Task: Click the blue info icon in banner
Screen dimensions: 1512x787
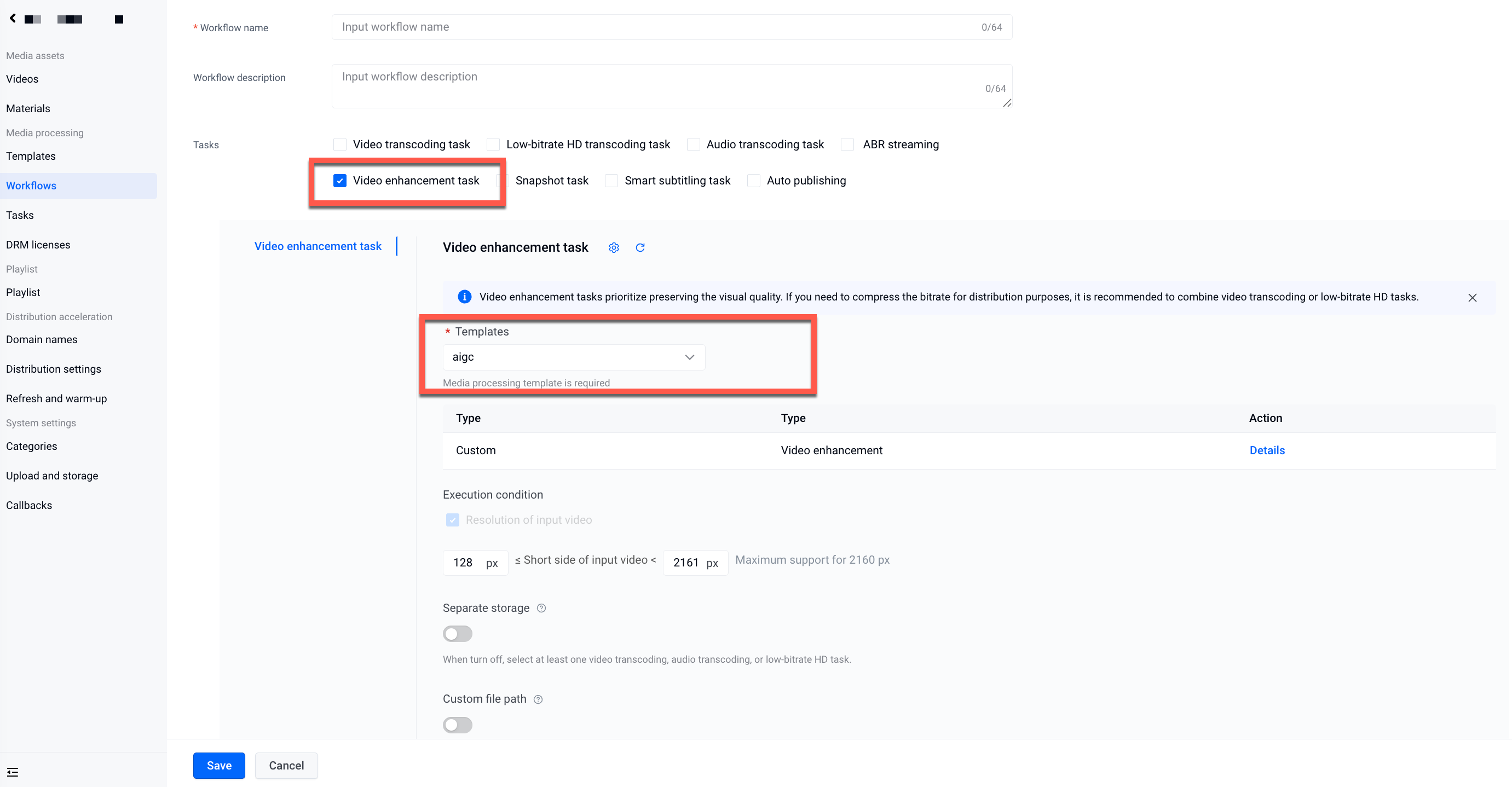Action: (464, 297)
